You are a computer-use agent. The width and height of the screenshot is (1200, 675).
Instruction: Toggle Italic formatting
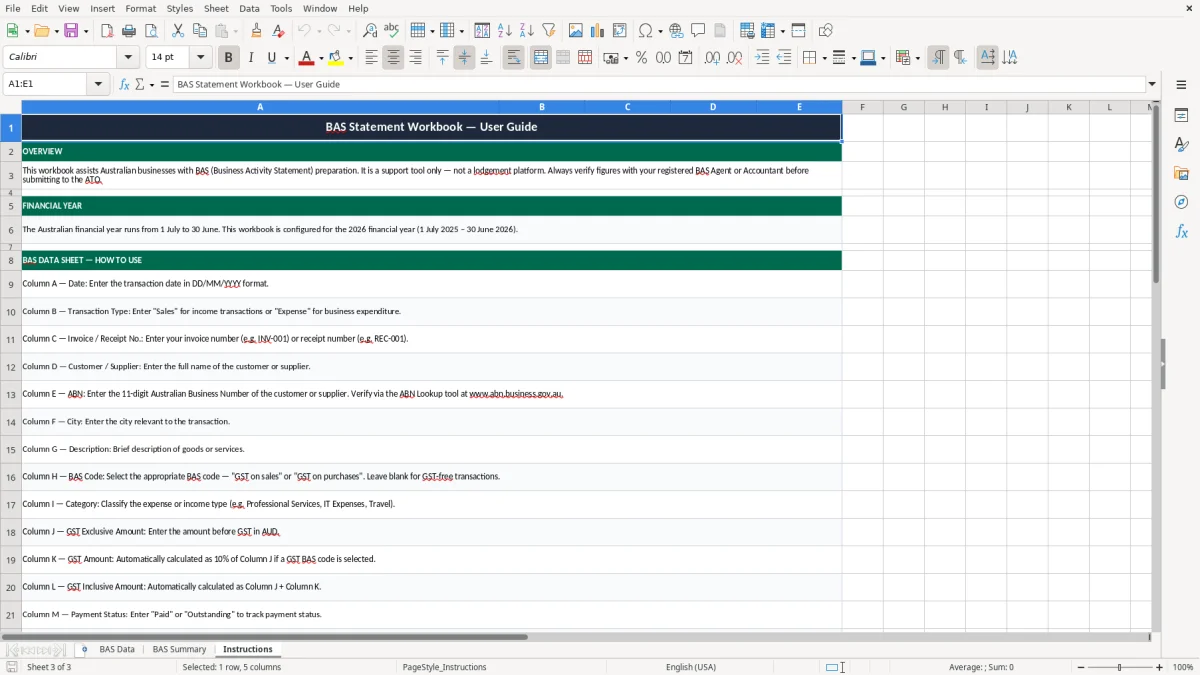pyautogui.click(x=251, y=58)
